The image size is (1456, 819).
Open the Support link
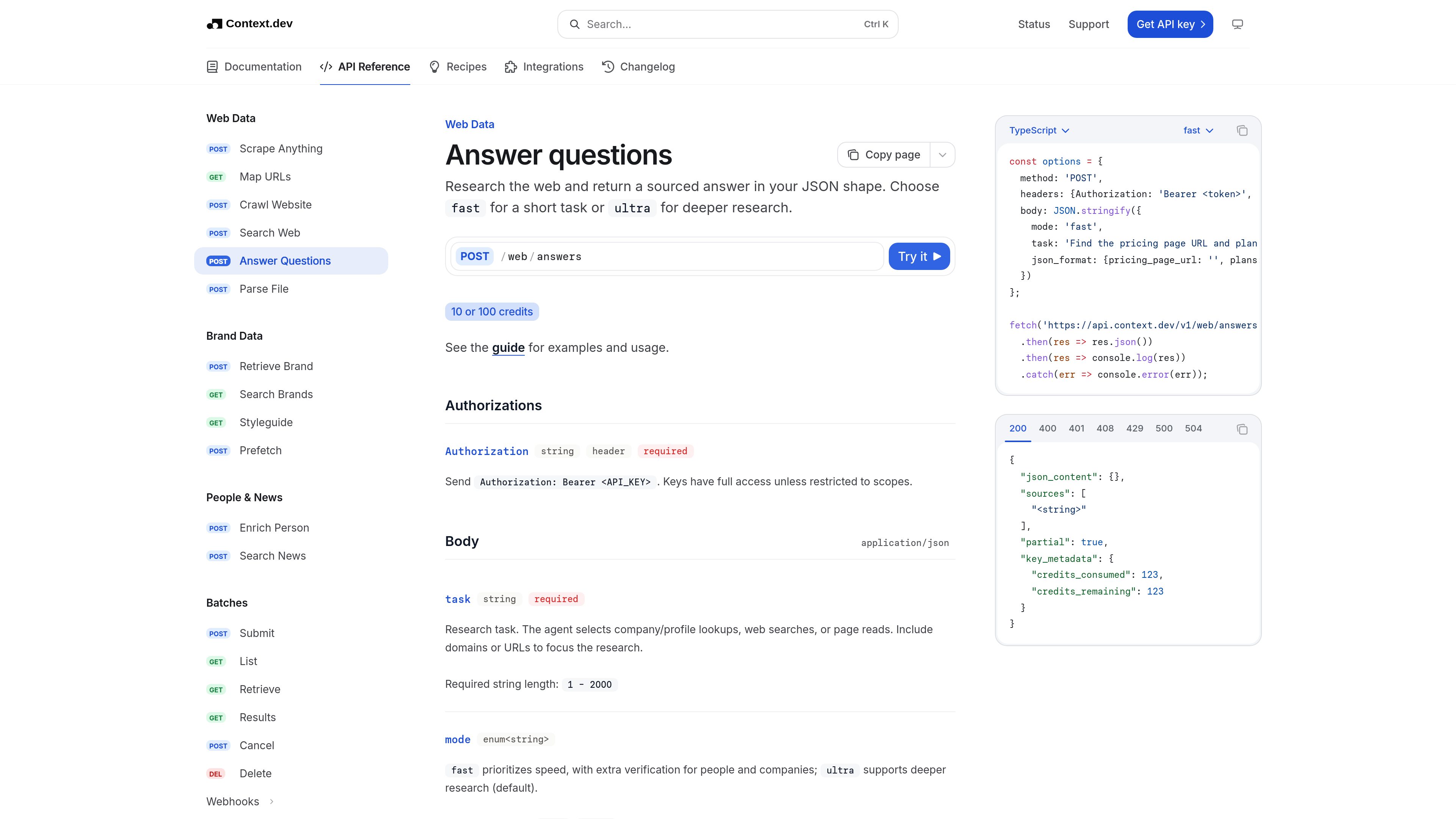[1089, 24]
